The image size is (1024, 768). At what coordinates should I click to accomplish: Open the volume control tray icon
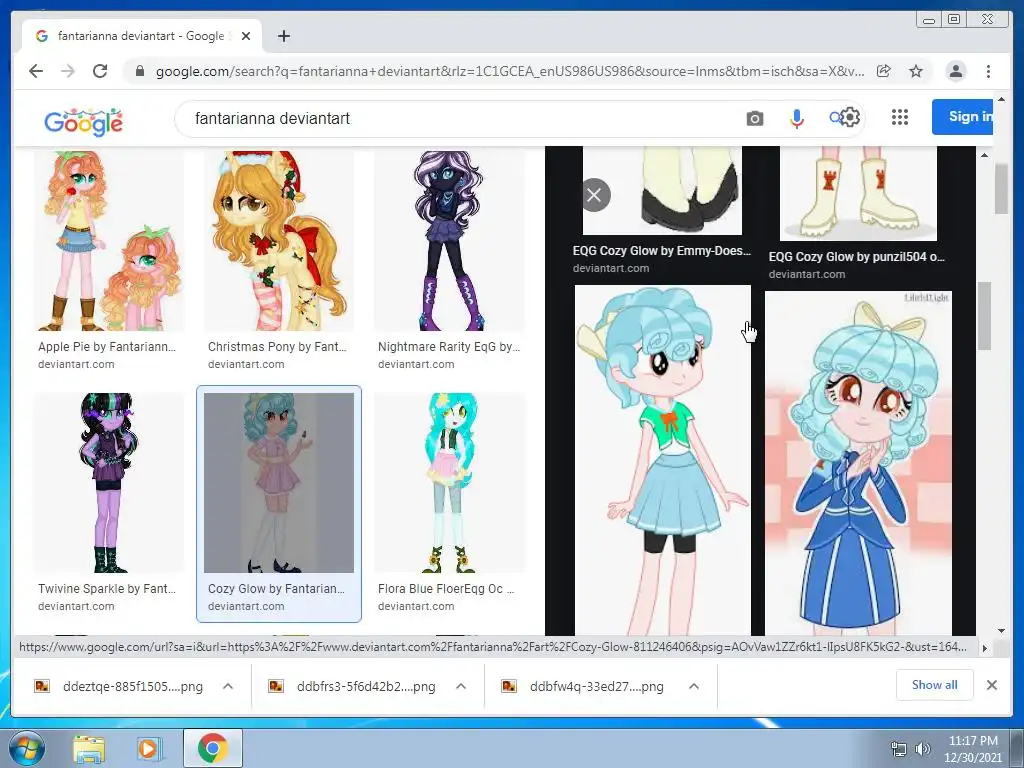point(923,749)
